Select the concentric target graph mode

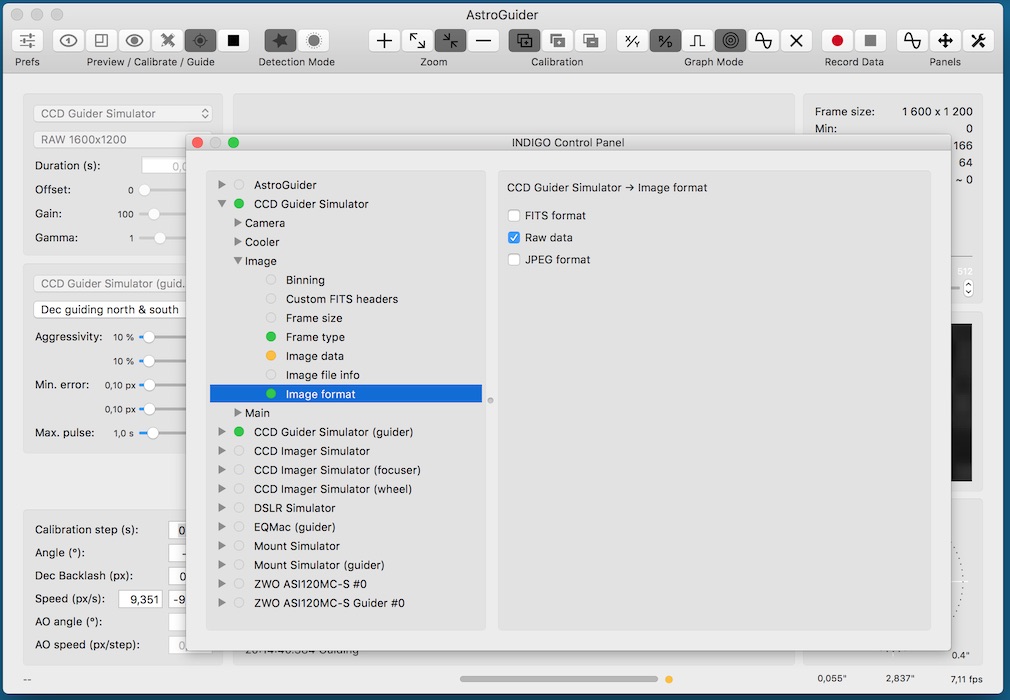[x=730, y=41]
